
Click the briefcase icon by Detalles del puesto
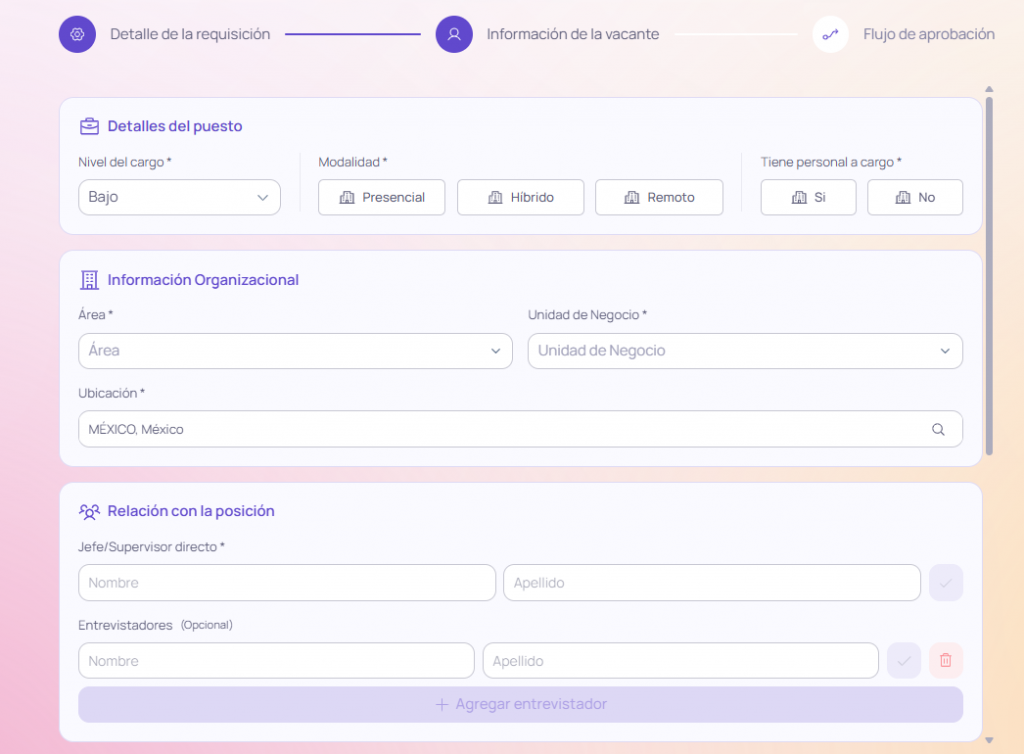click(89, 126)
